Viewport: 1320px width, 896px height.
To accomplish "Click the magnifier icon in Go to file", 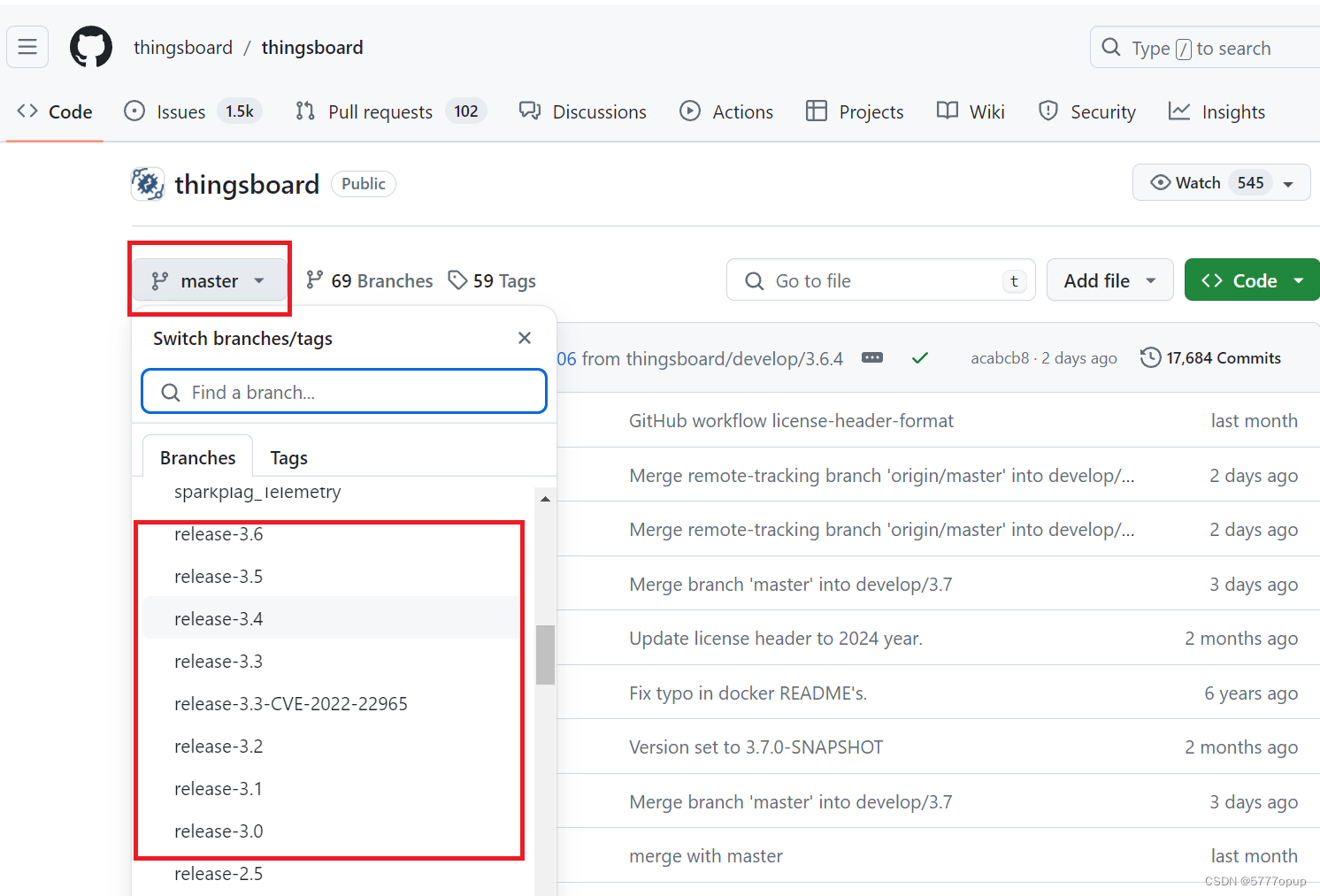I will click(755, 281).
